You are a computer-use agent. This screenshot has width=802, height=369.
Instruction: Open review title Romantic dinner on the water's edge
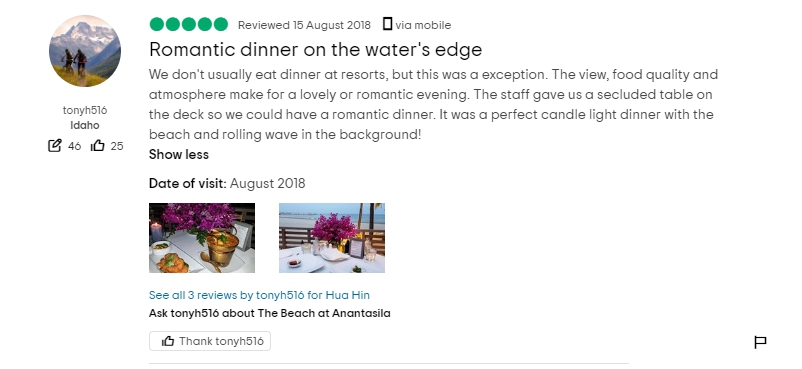tap(316, 50)
